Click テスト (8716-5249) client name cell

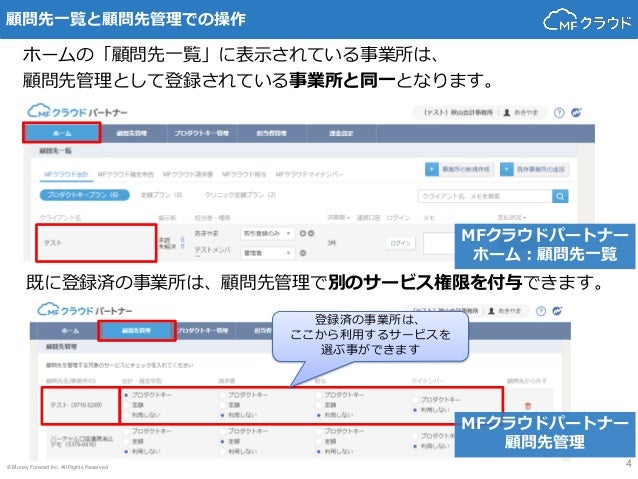(76, 405)
